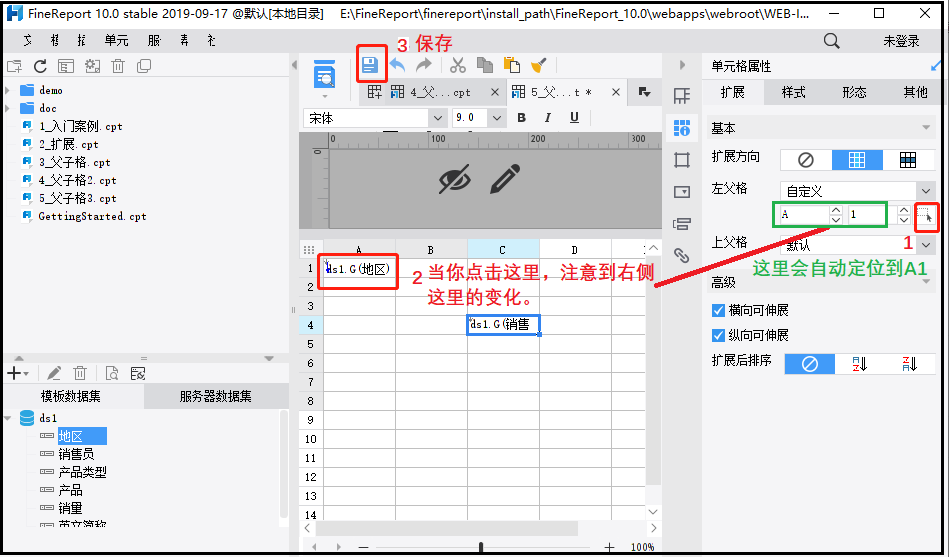Click the pencil edit icon in gray area
The image size is (949, 557).
[505, 179]
